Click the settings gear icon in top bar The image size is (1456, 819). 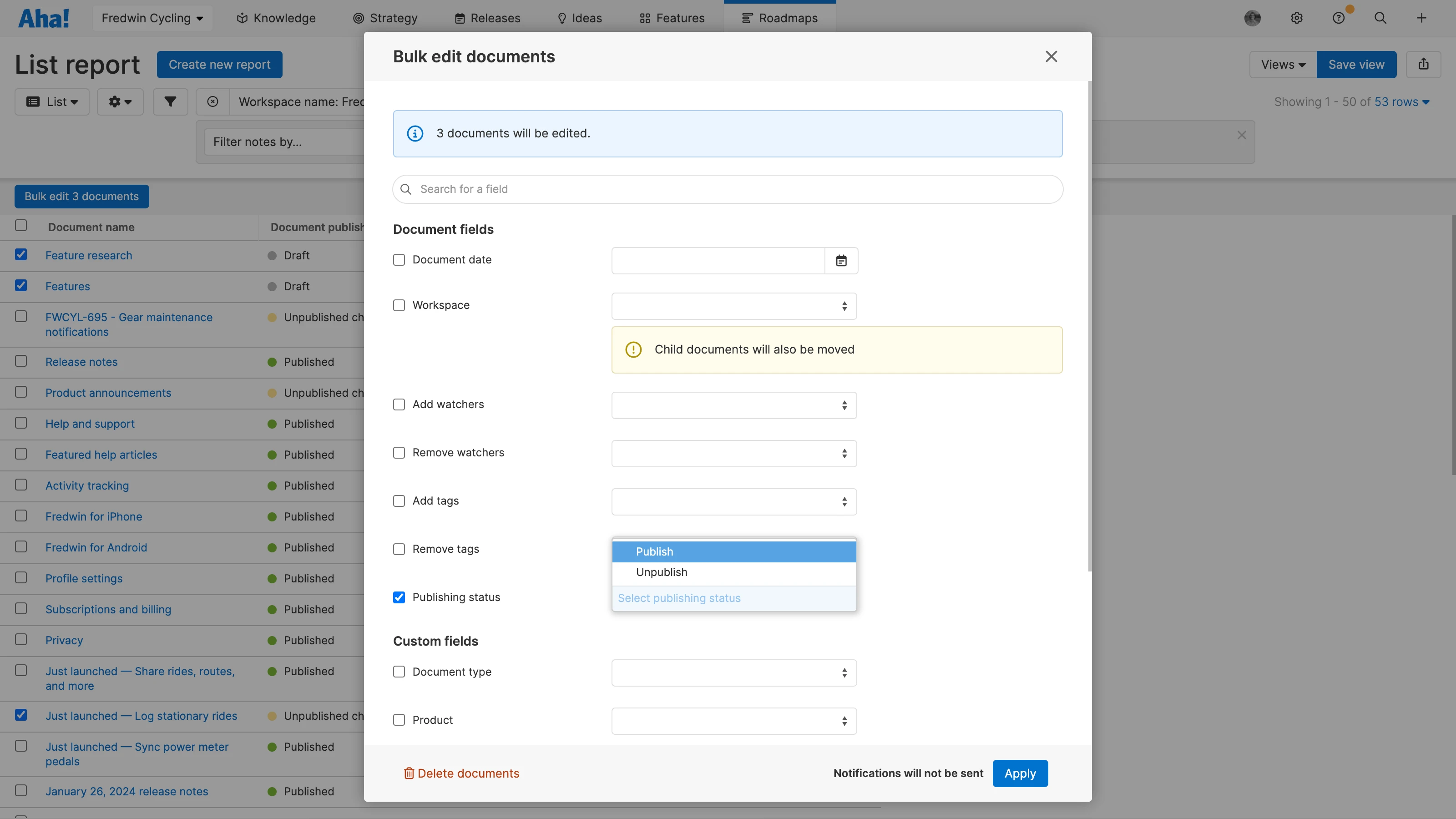point(1297,18)
